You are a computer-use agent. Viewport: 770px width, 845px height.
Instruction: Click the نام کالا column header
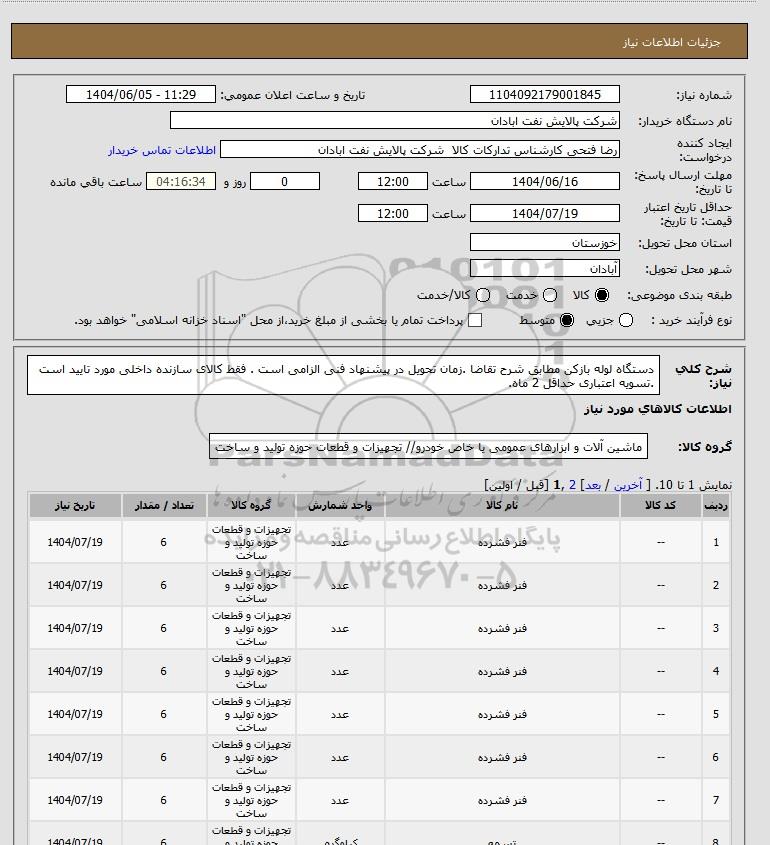pyautogui.click(x=502, y=505)
